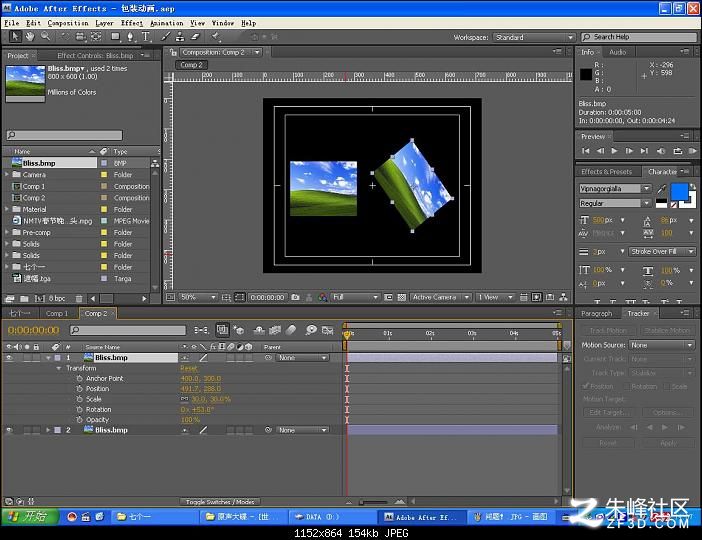Click the Composition Mini-Flowchart icon in timeline
This screenshot has width=702, height=540.
pos(201,330)
